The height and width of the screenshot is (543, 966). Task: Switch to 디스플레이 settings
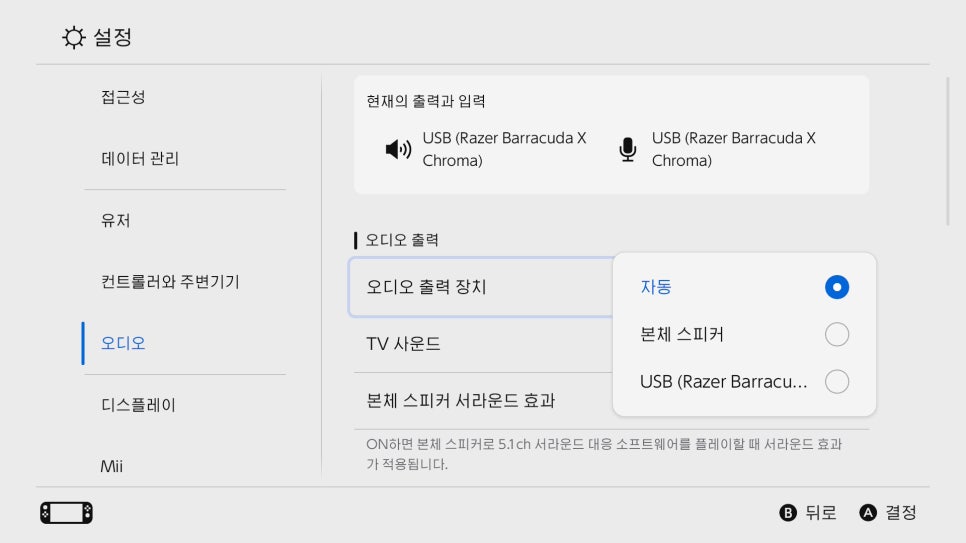coord(138,405)
